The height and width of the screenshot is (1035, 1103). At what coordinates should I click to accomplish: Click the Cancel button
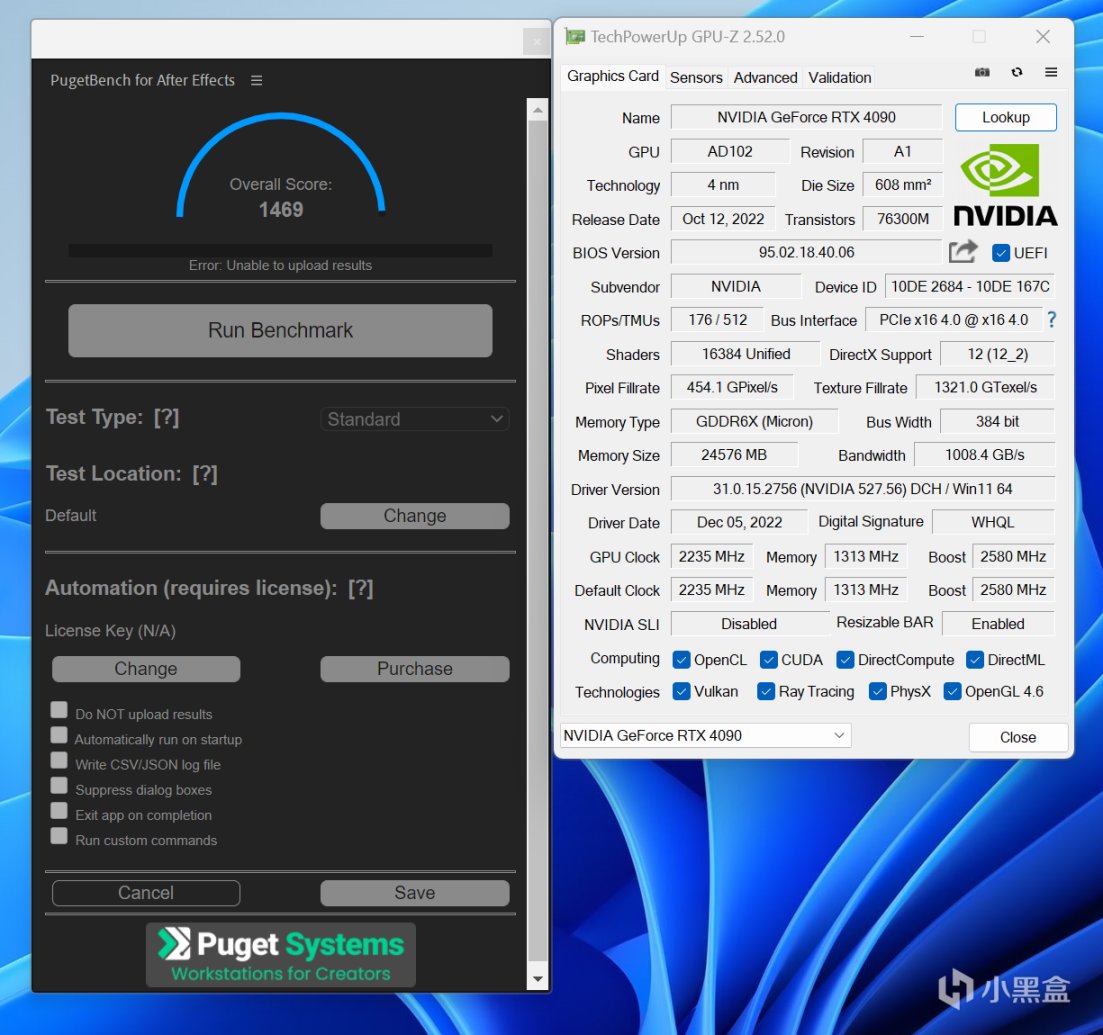pos(146,893)
